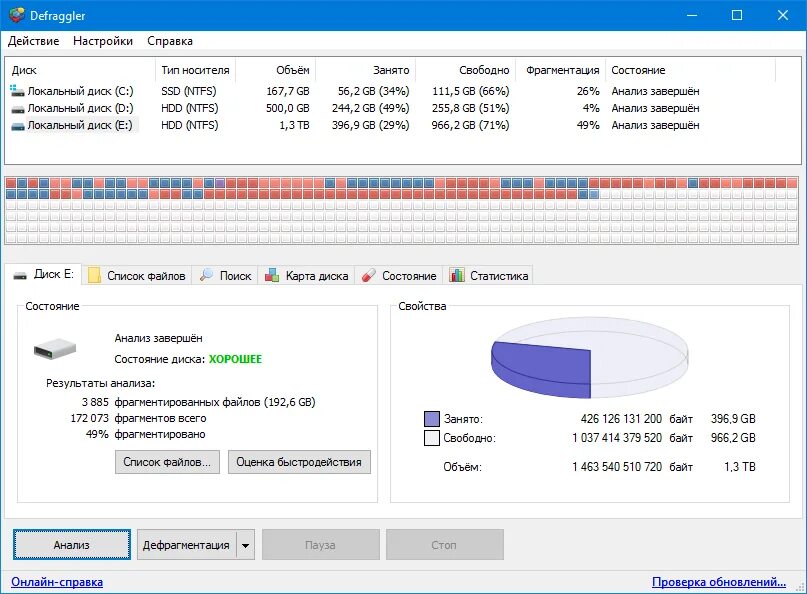Screen dimensions: 807x594
Task: Switch to the Диск E: tab
Action: [x=44, y=274]
